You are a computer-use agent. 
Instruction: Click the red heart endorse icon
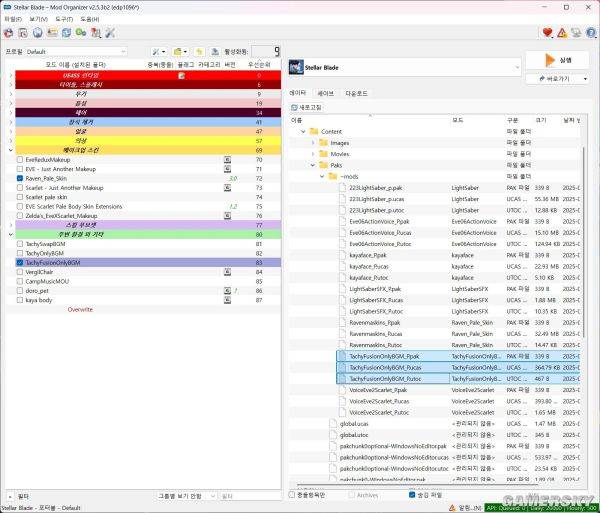click(x=547, y=33)
